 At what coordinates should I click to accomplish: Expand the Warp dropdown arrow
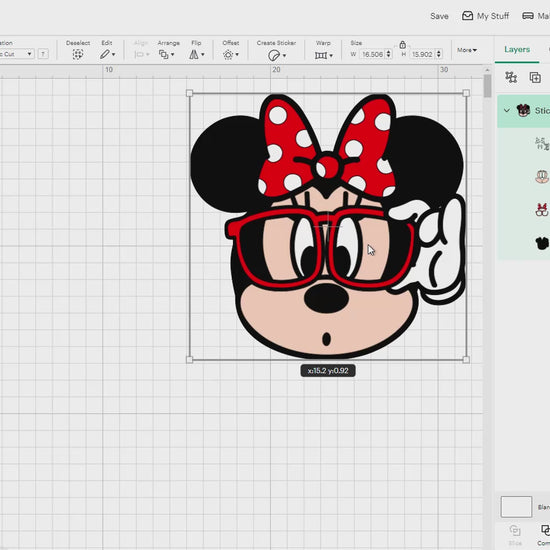pos(331,55)
